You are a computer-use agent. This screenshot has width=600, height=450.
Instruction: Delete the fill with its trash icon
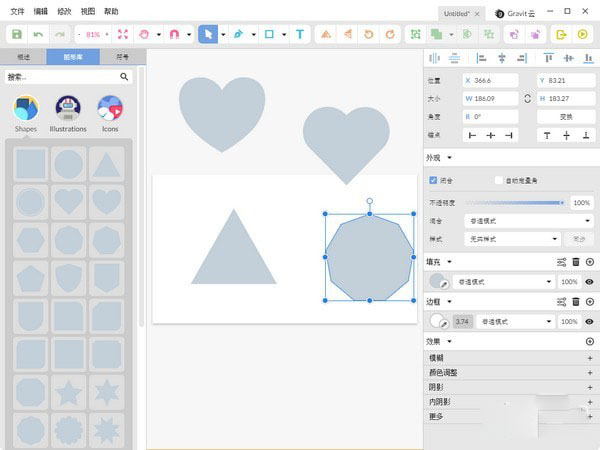[575, 262]
